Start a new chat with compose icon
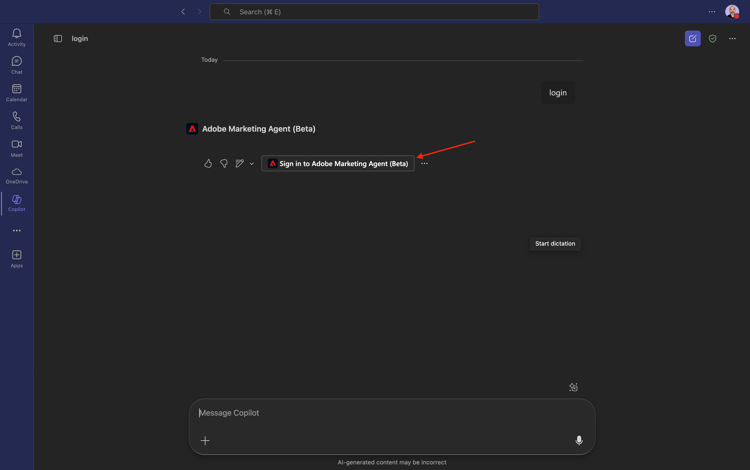 click(x=693, y=38)
